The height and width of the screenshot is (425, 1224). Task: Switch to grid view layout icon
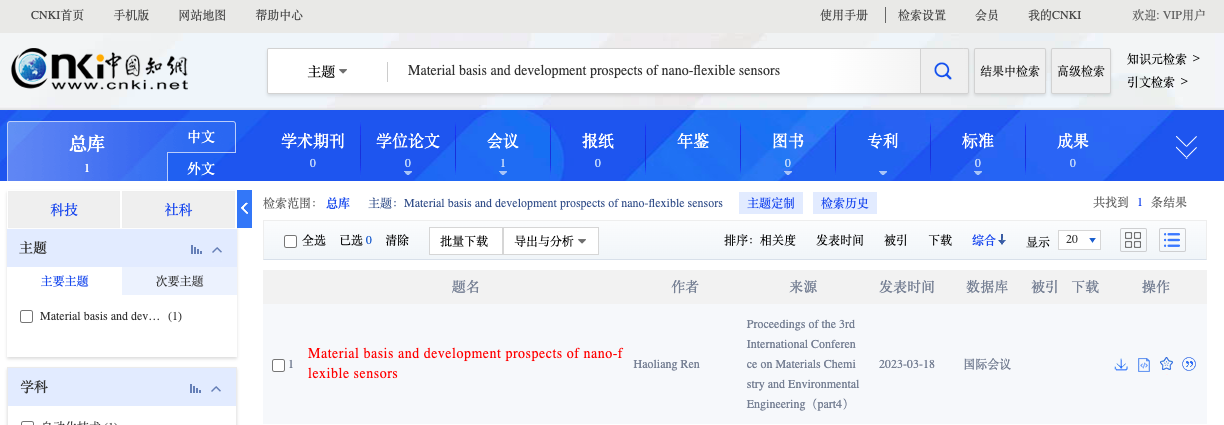(x=1133, y=240)
